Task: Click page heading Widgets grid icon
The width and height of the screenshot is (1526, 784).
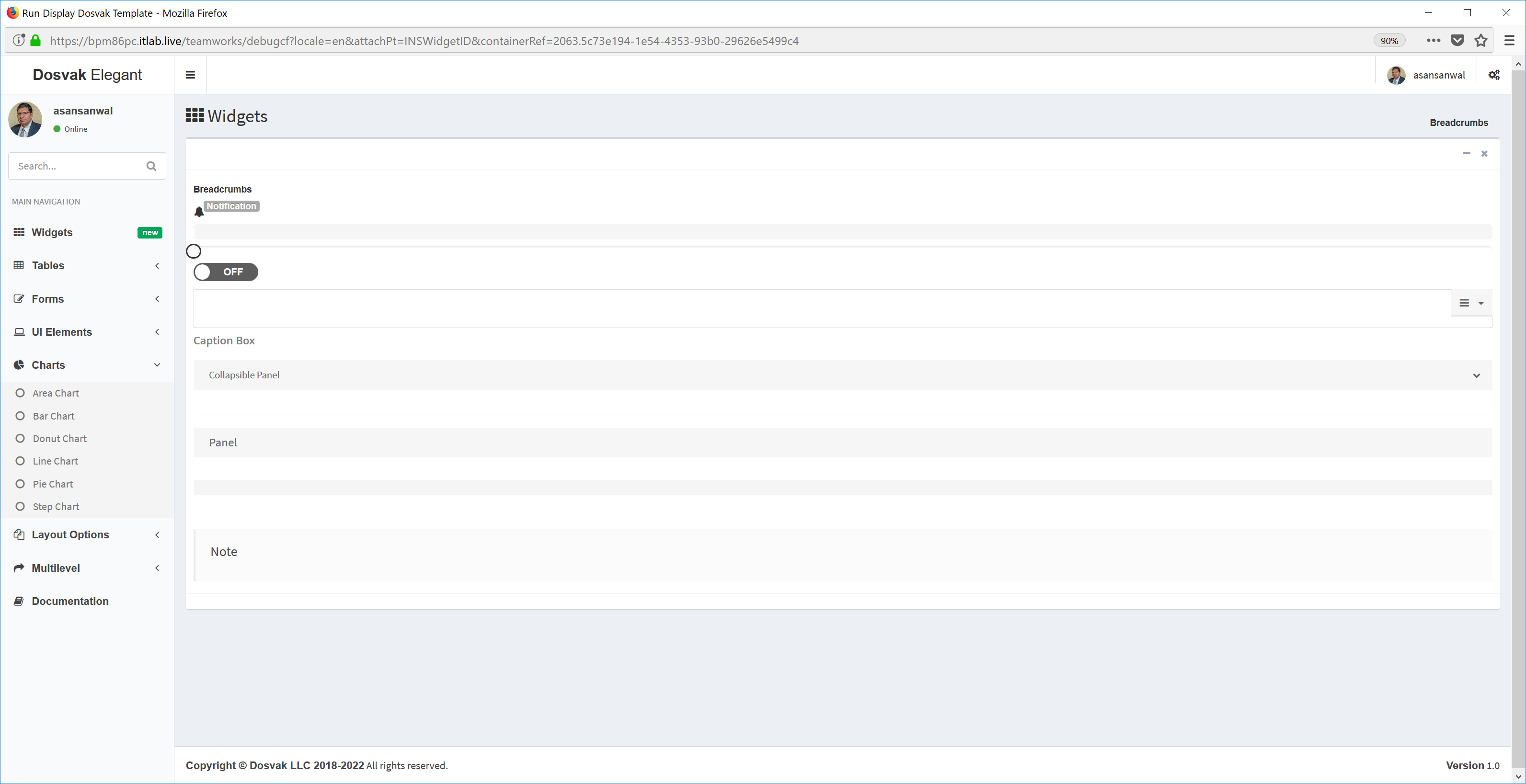Action: point(195,115)
